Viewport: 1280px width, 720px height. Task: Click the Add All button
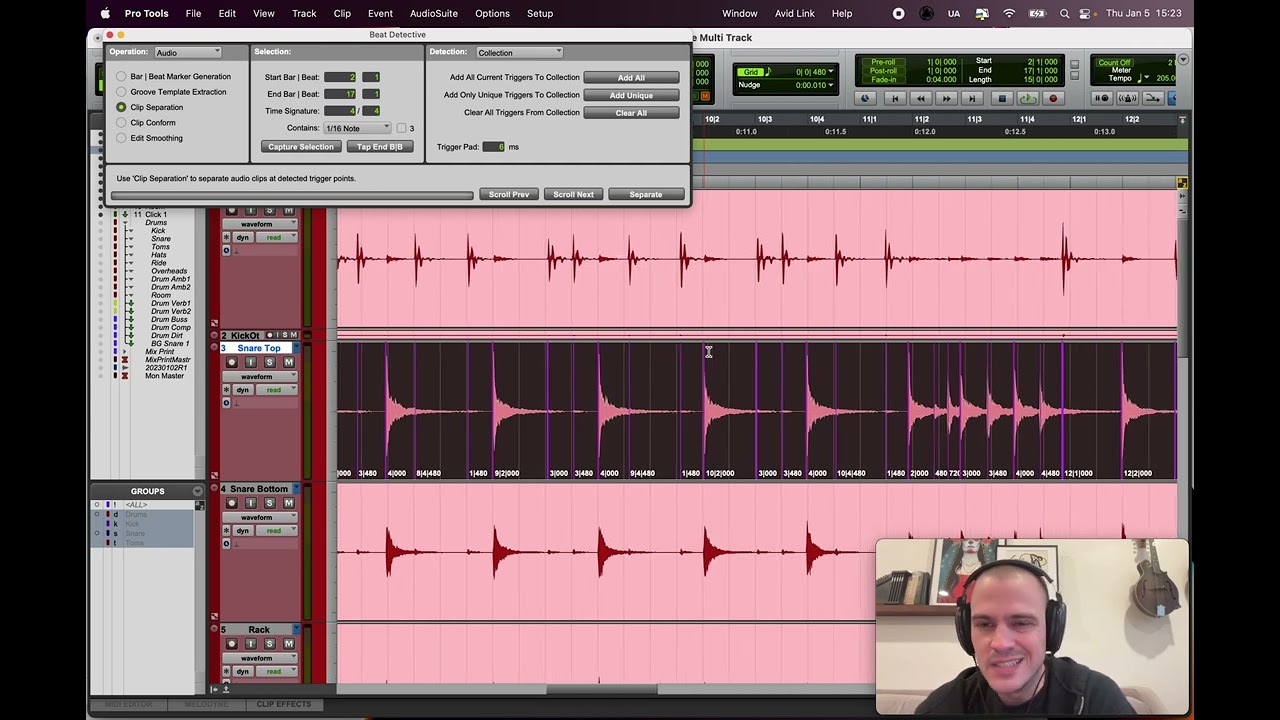pos(631,78)
